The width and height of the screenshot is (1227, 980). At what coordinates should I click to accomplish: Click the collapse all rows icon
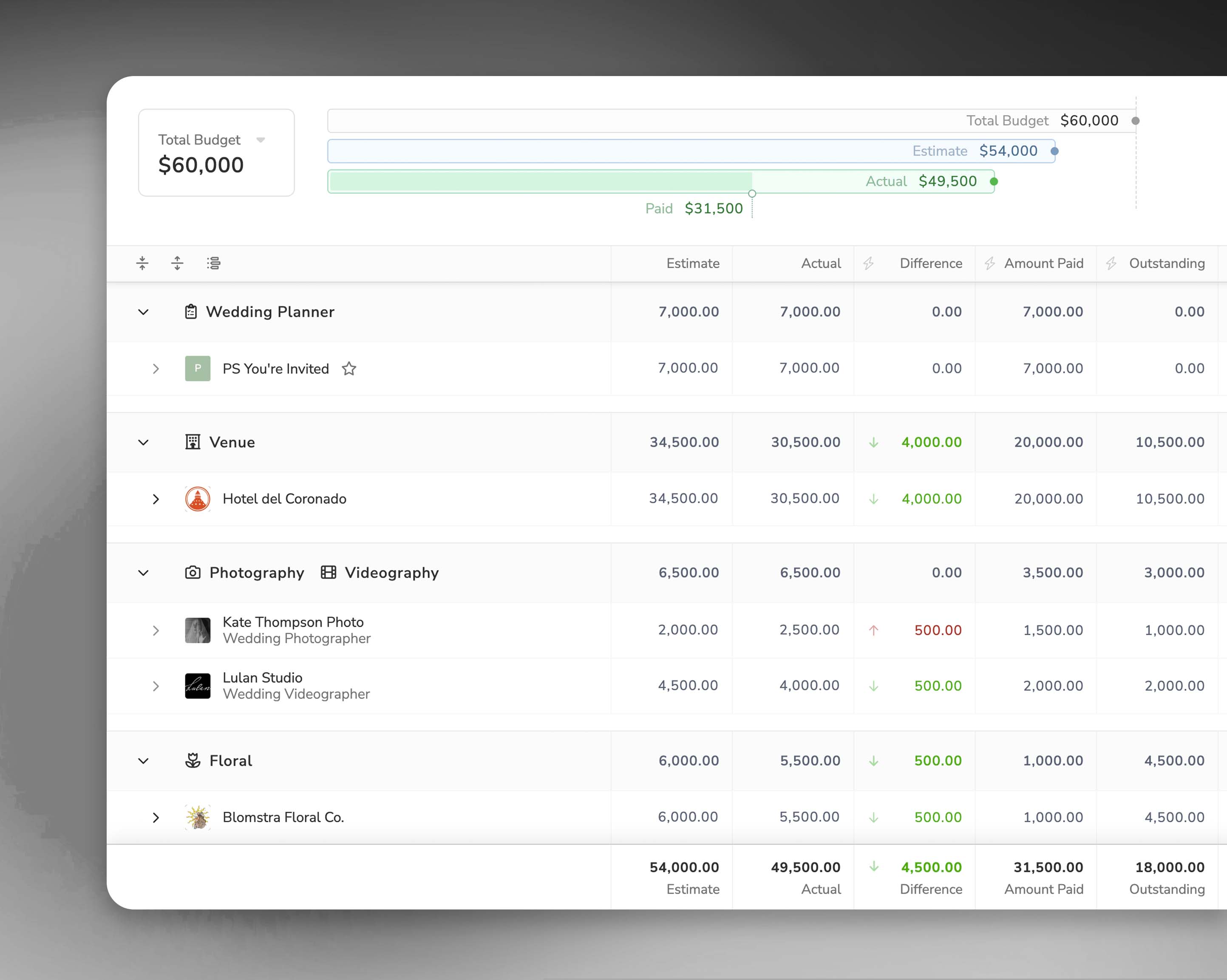coord(142,263)
